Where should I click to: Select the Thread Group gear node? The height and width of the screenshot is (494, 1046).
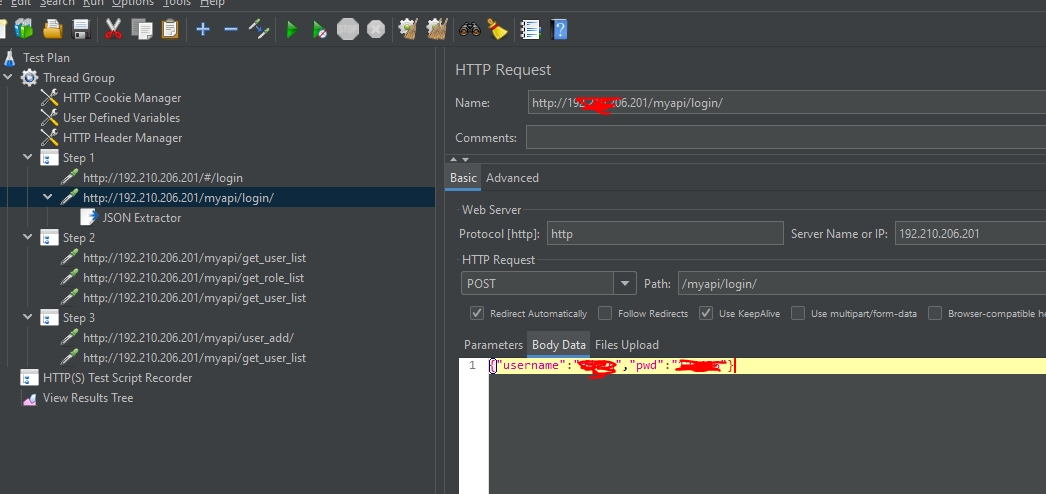pyautogui.click(x=79, y=78)
